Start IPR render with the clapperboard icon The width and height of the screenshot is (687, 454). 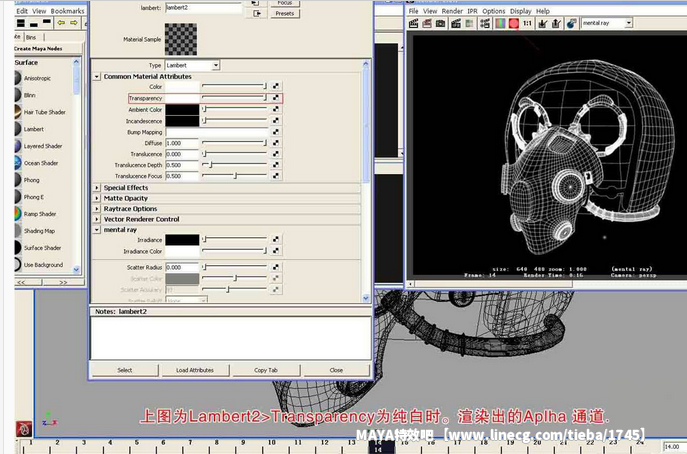[456, 23]
